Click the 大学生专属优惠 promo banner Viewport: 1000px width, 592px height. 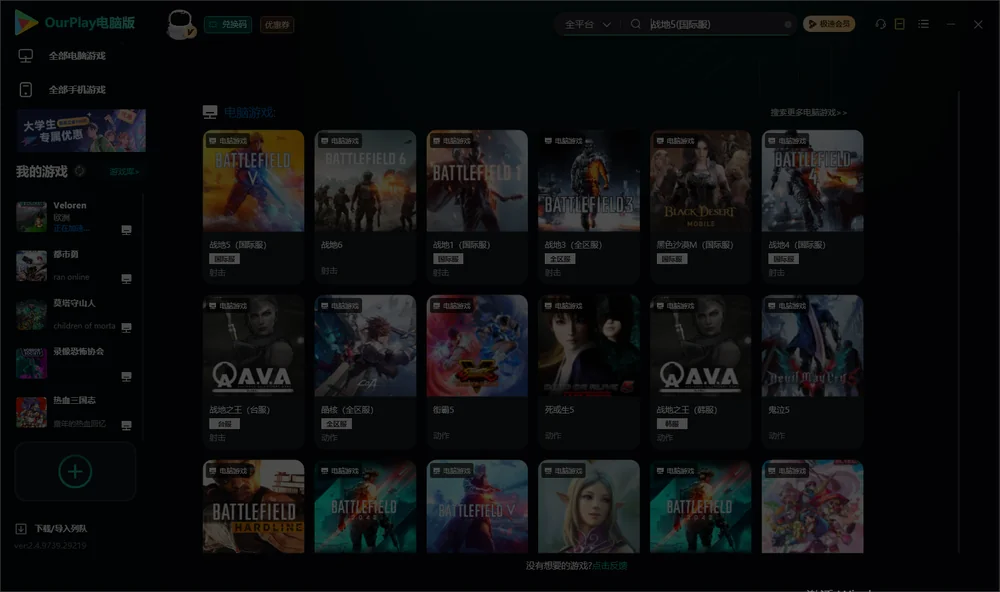82,131
